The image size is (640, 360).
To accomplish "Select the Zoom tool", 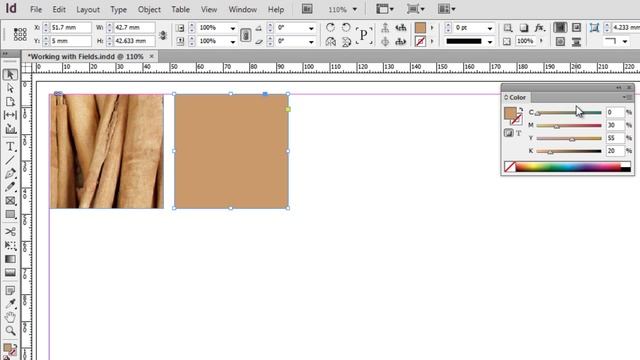I will (10, 331).
